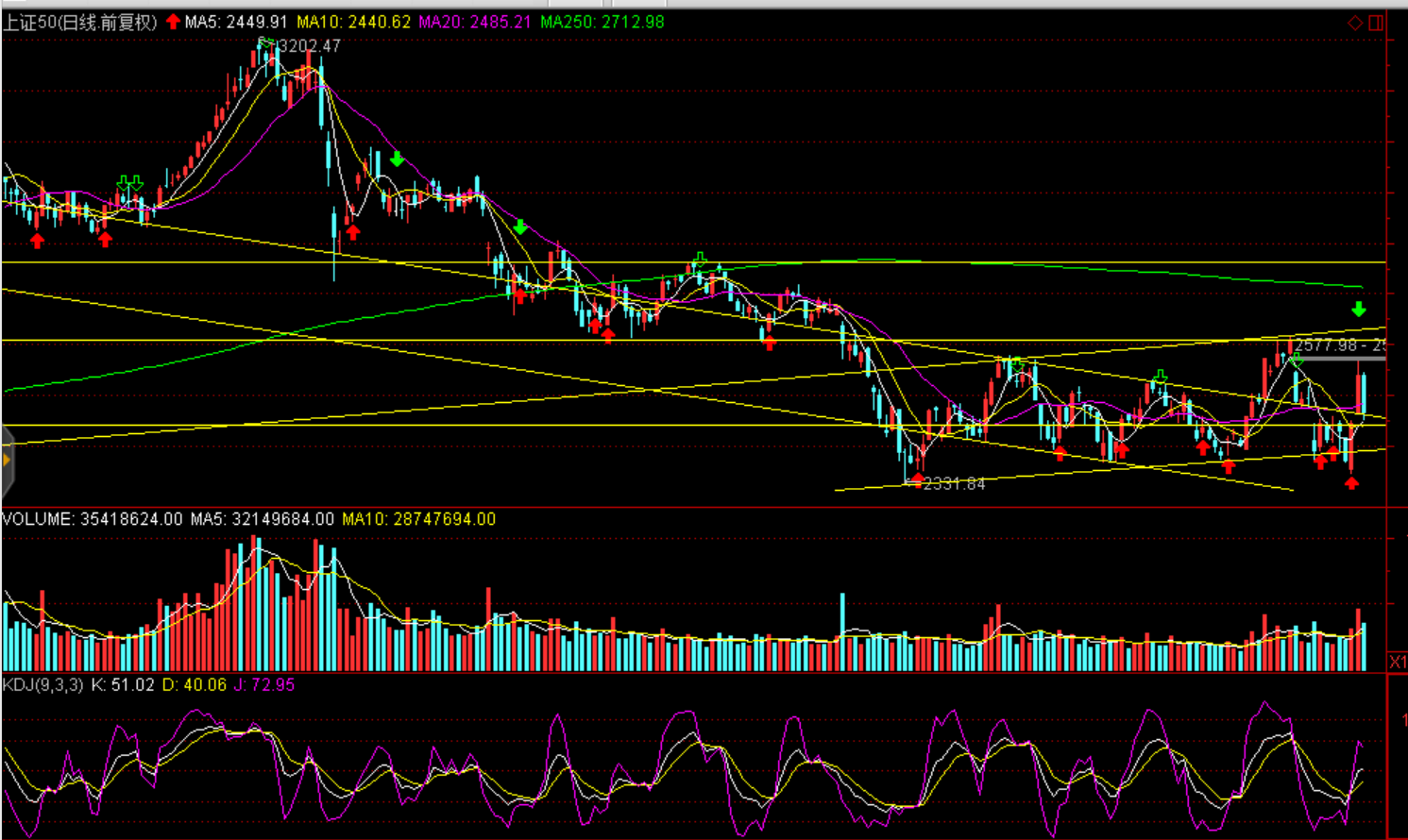Click the X1 scale button in volume panel
The width and height of the screenshot is (1408, 840).
click(x=1397, y=662)
